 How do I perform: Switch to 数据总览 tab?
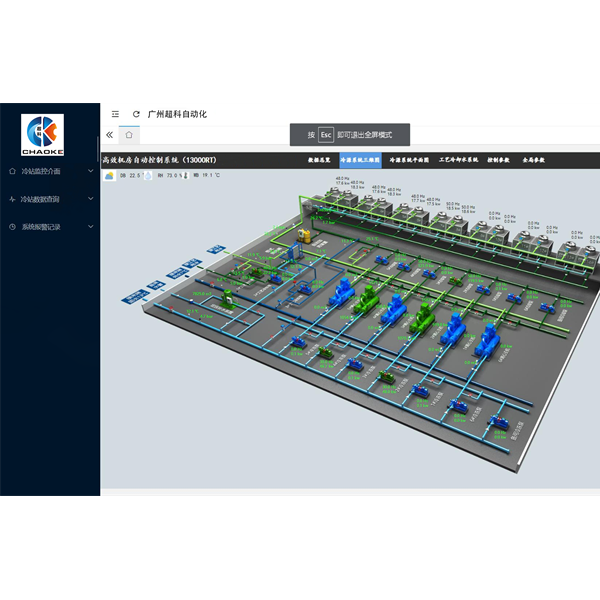(319, 160)
